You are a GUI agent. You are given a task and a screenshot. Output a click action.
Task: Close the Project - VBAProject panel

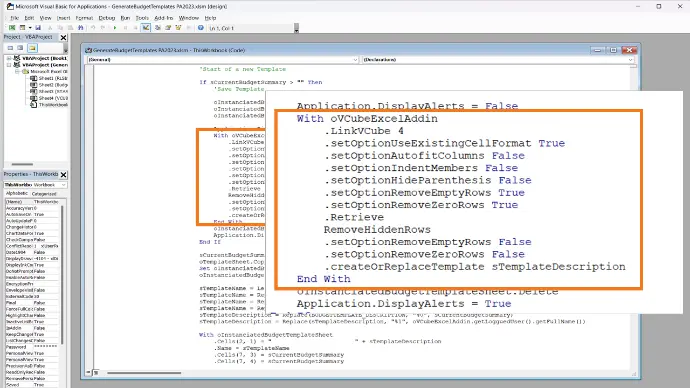pos(63,37)
